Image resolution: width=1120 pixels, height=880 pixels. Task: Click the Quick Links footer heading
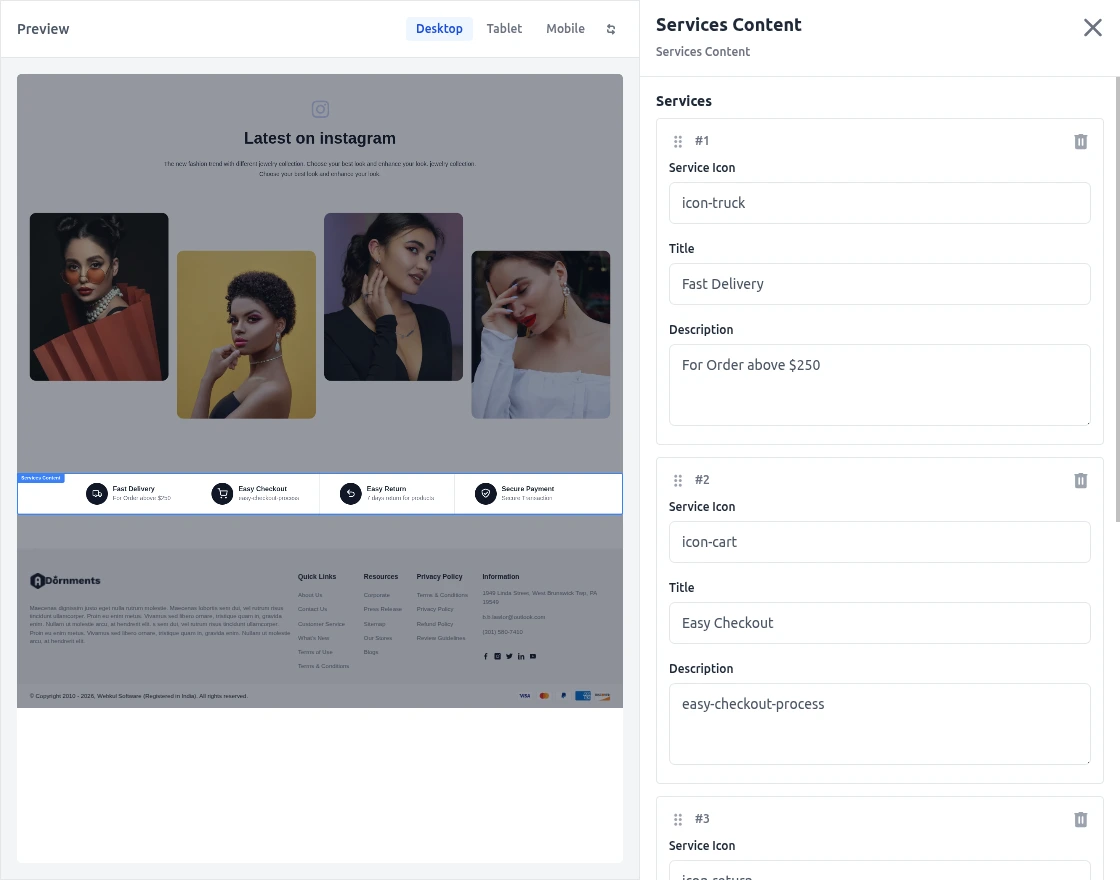[x=317, y=576]
